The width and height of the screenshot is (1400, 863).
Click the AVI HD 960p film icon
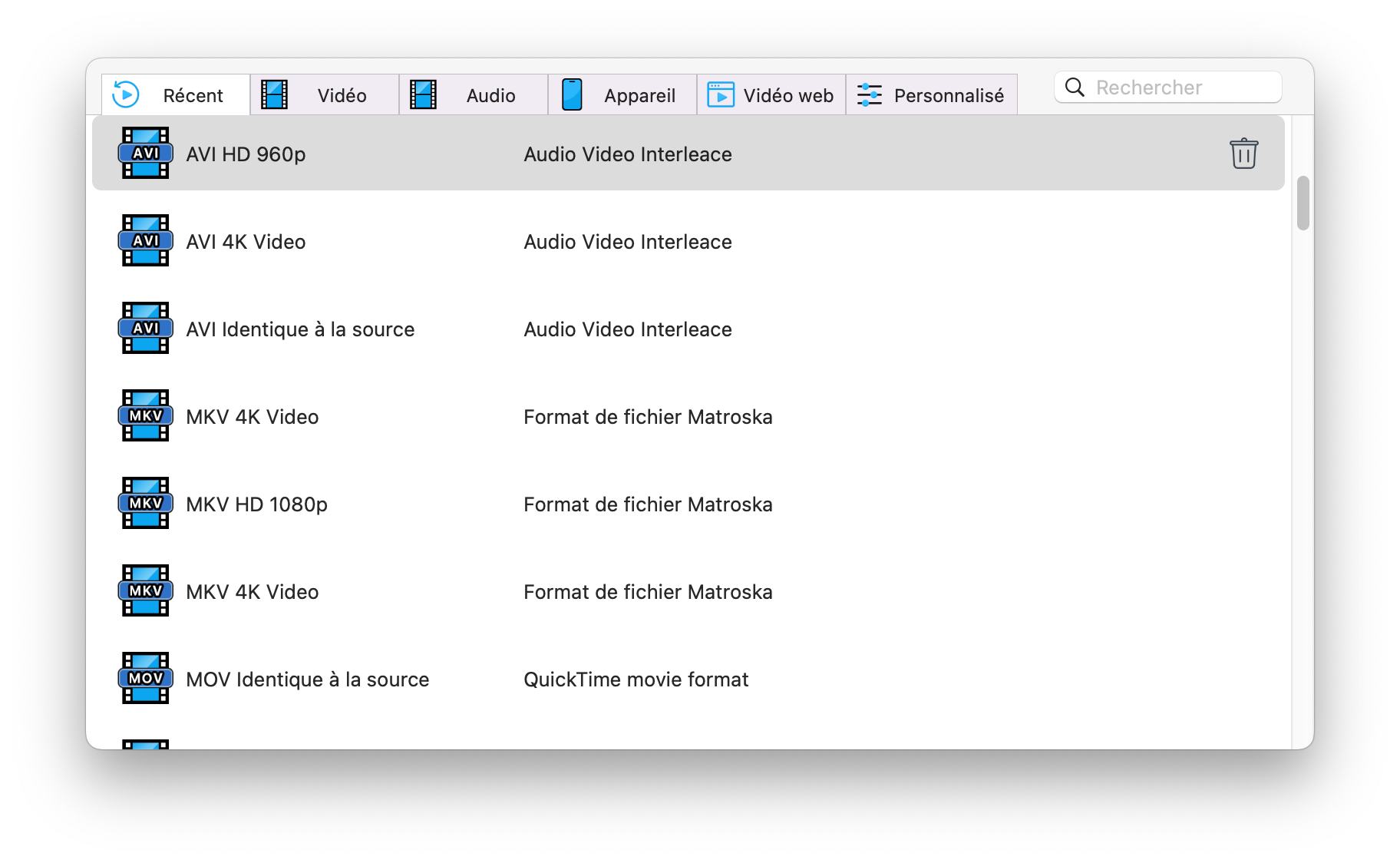click(x=145, y=154)
